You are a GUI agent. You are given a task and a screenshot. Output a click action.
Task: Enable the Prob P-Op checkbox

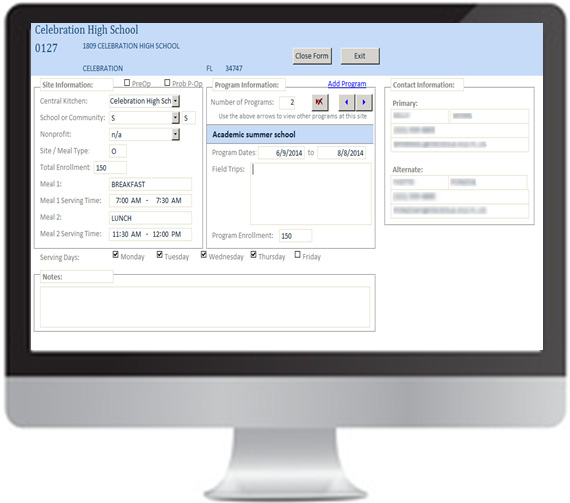(x=167, y=83)
